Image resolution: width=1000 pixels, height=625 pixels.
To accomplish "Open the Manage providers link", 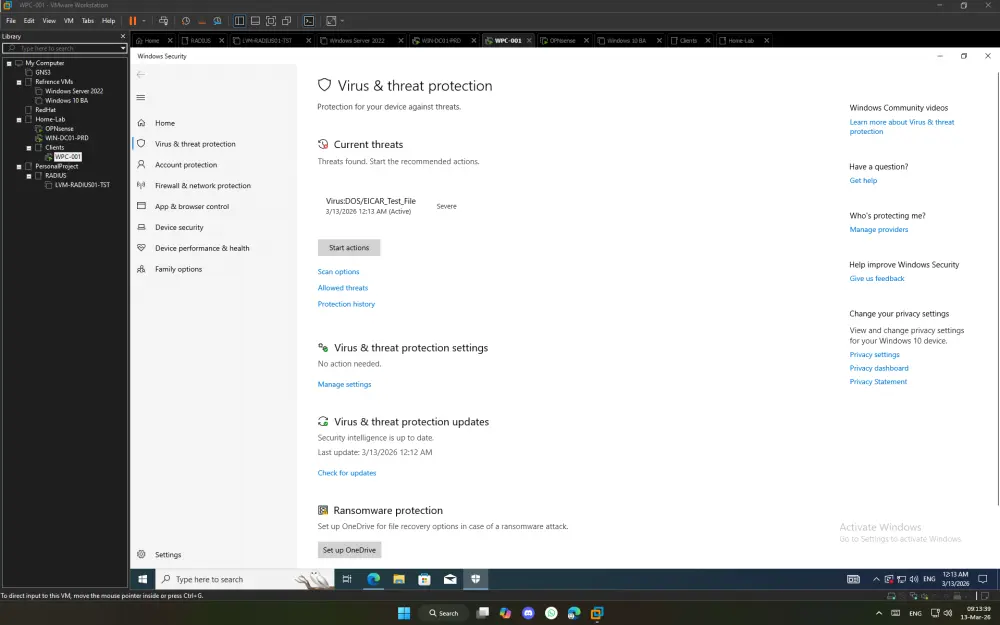I will pos(879,230).
